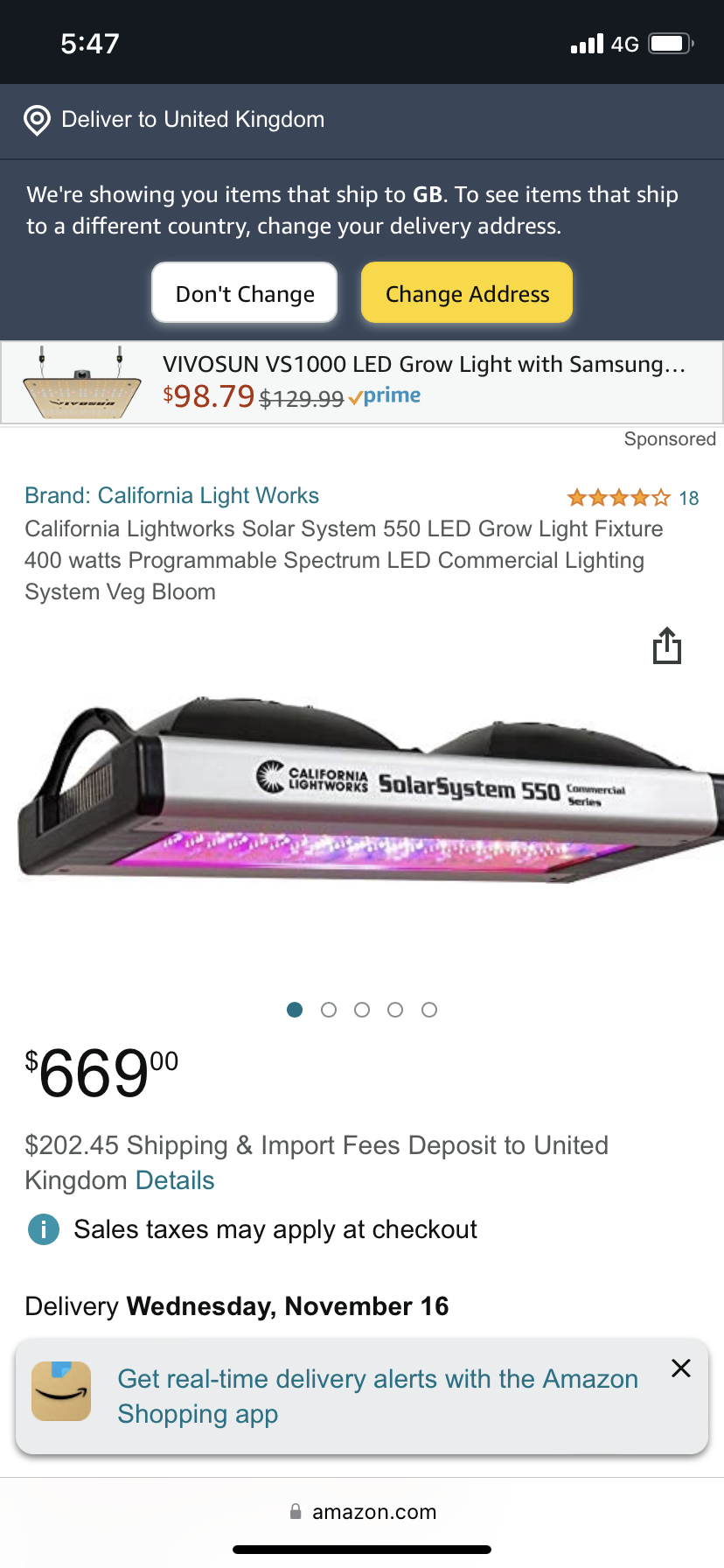
Task: Tap the Amazon Shopping app icon
Action: tap(61, 1391)
